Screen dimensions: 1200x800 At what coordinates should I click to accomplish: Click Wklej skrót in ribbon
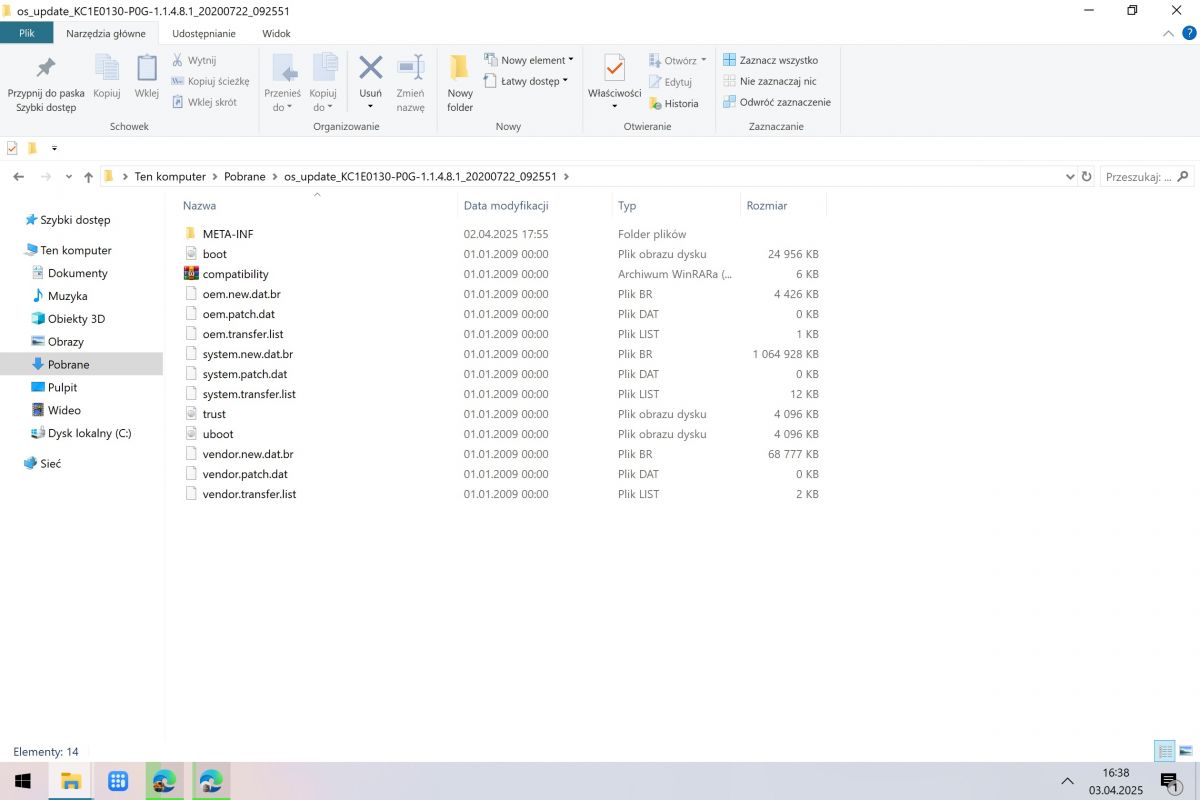(x=204, y=102)
